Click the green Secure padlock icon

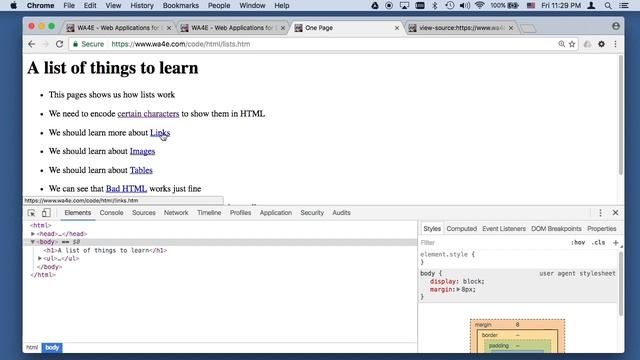[75, 44]
